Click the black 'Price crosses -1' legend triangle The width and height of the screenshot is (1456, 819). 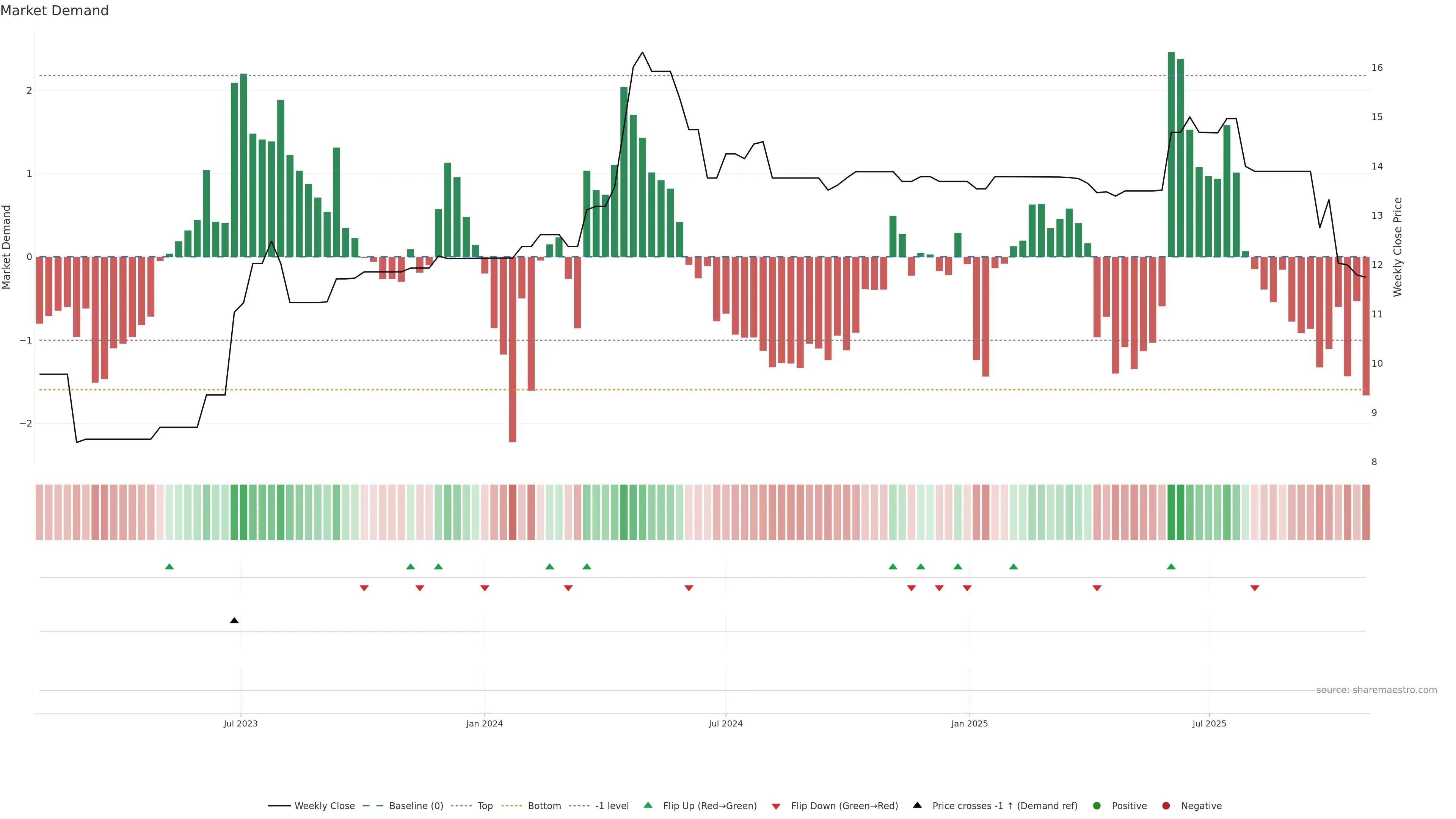click(x=917, y=805)
